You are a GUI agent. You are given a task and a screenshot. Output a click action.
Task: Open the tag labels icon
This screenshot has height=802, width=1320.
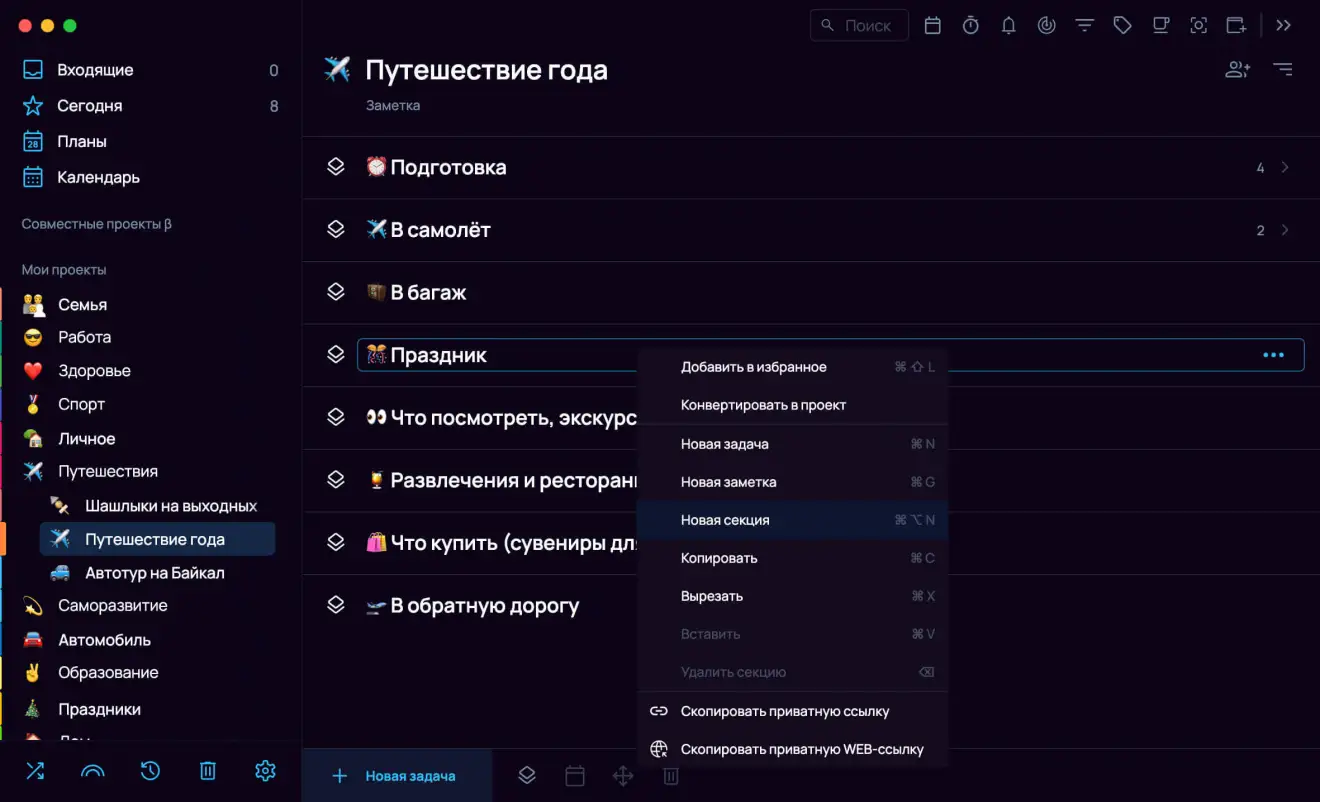pos(1122,26)
